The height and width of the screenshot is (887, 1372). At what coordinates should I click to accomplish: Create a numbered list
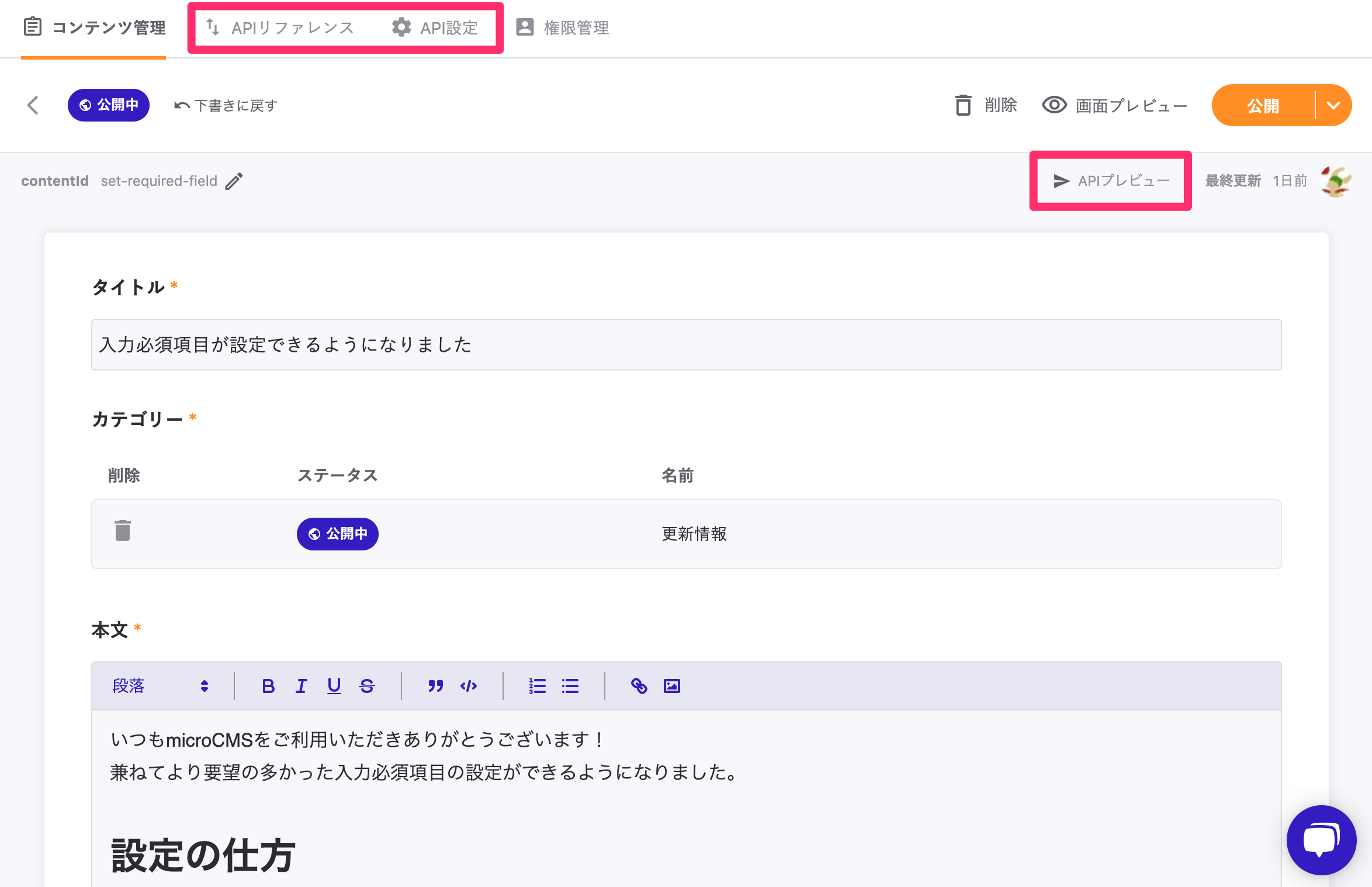537,686
